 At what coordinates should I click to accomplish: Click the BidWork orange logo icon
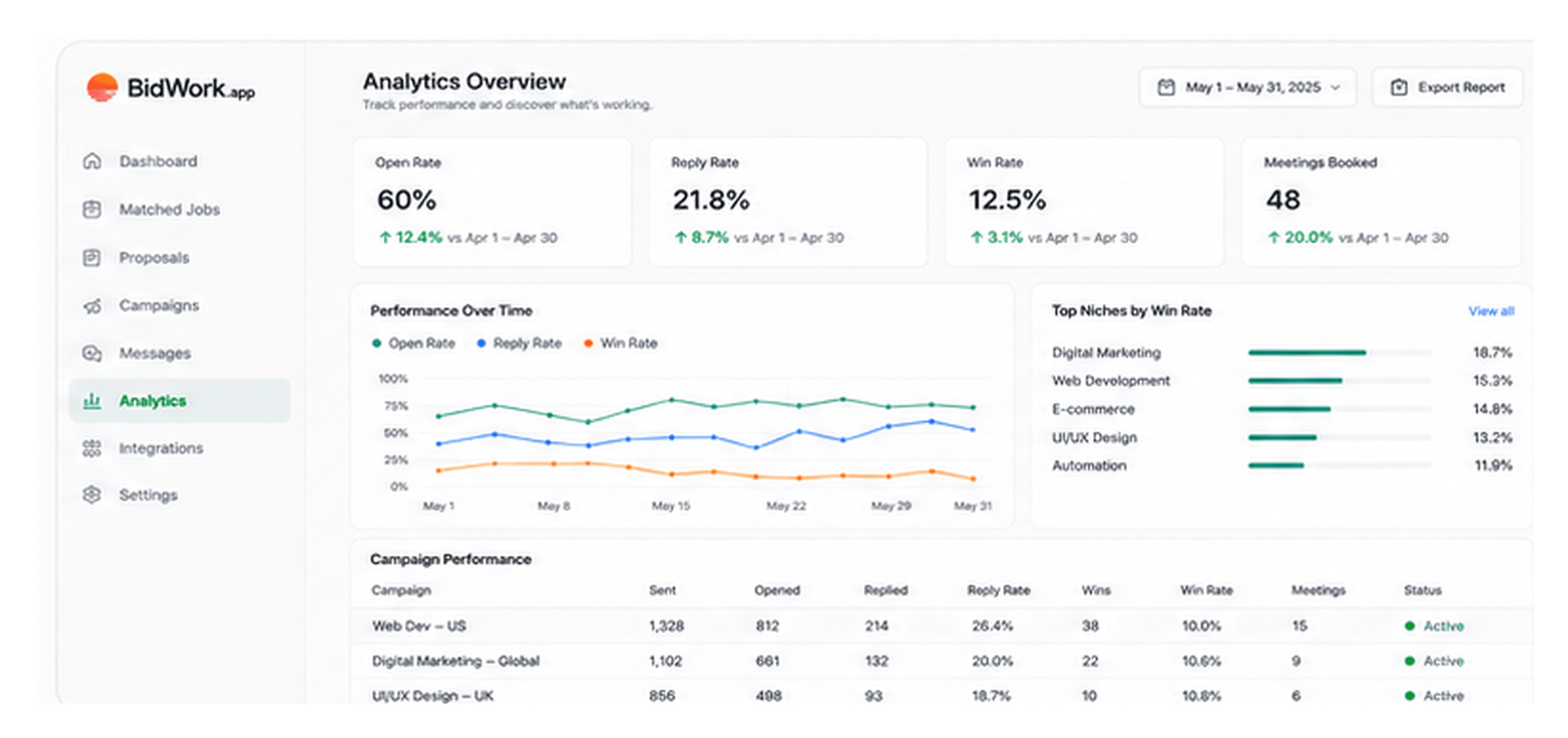point(102,87)
